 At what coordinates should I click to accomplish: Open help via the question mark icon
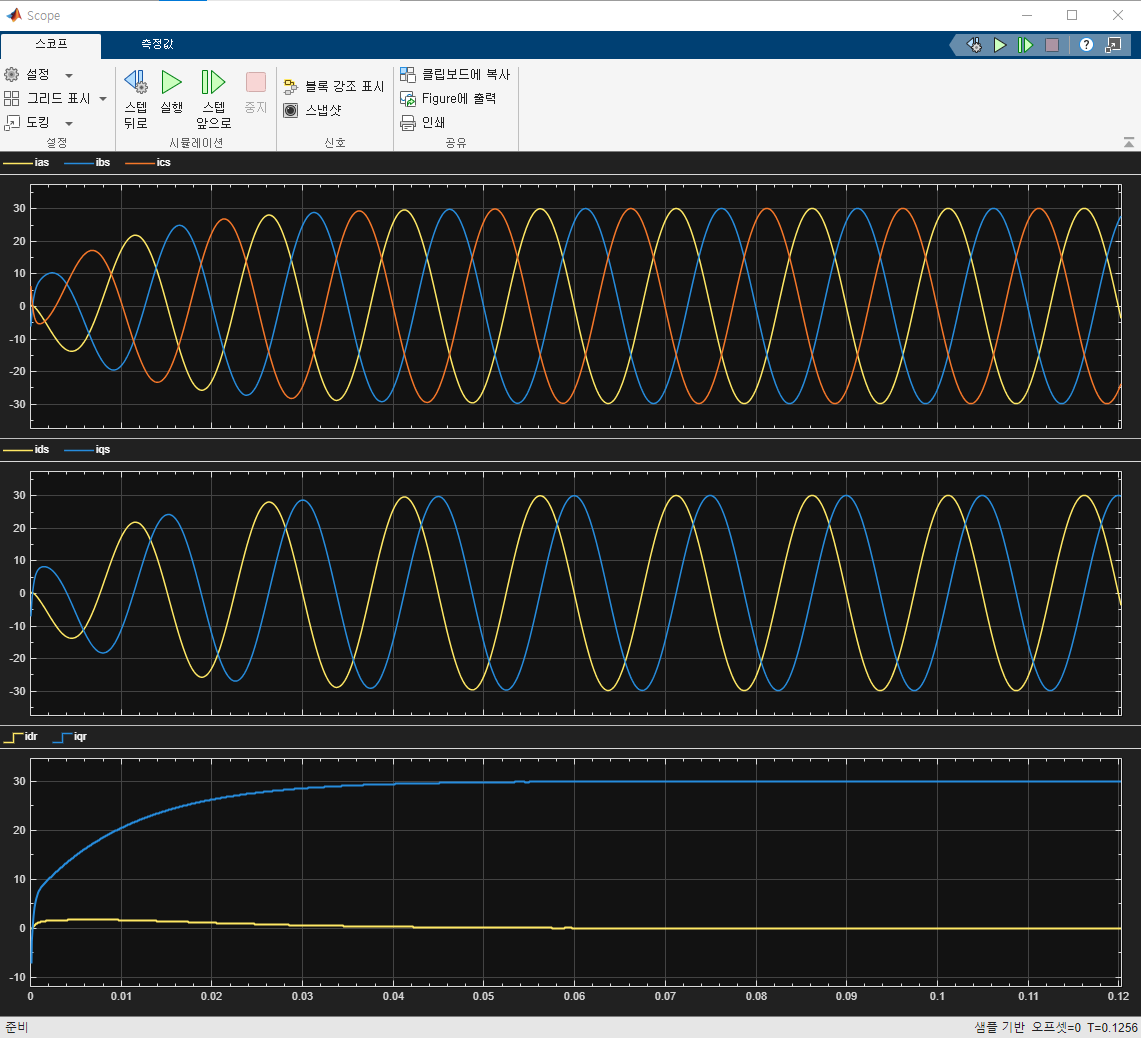tap(1086, 45)
